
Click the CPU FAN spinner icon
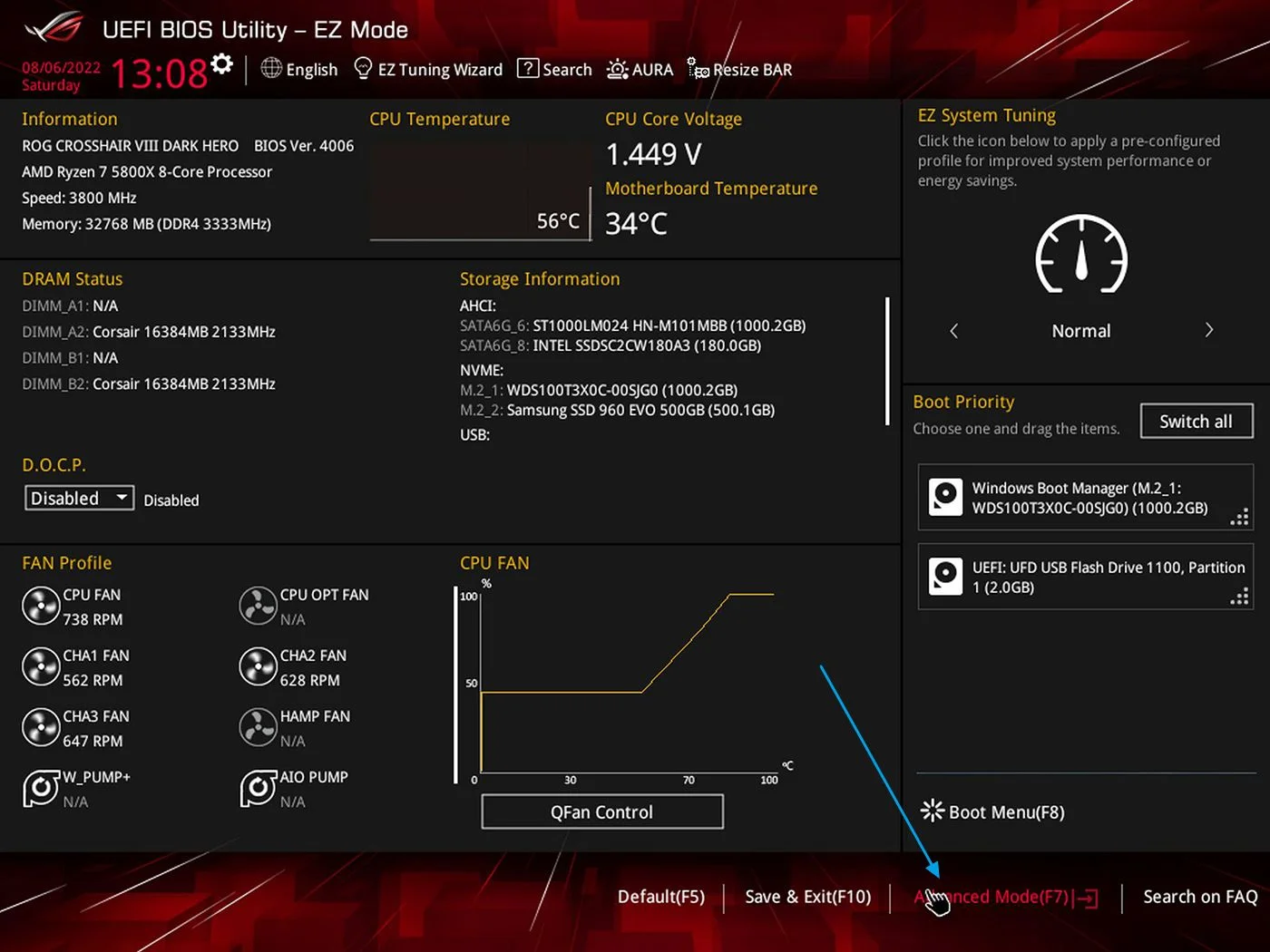[x=41, y=607]
